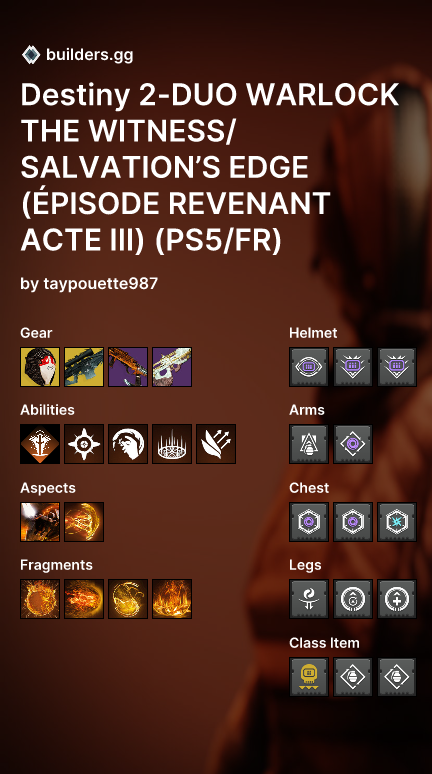
Task: Select the rift circle class ability icon
Action: [172, 444]
